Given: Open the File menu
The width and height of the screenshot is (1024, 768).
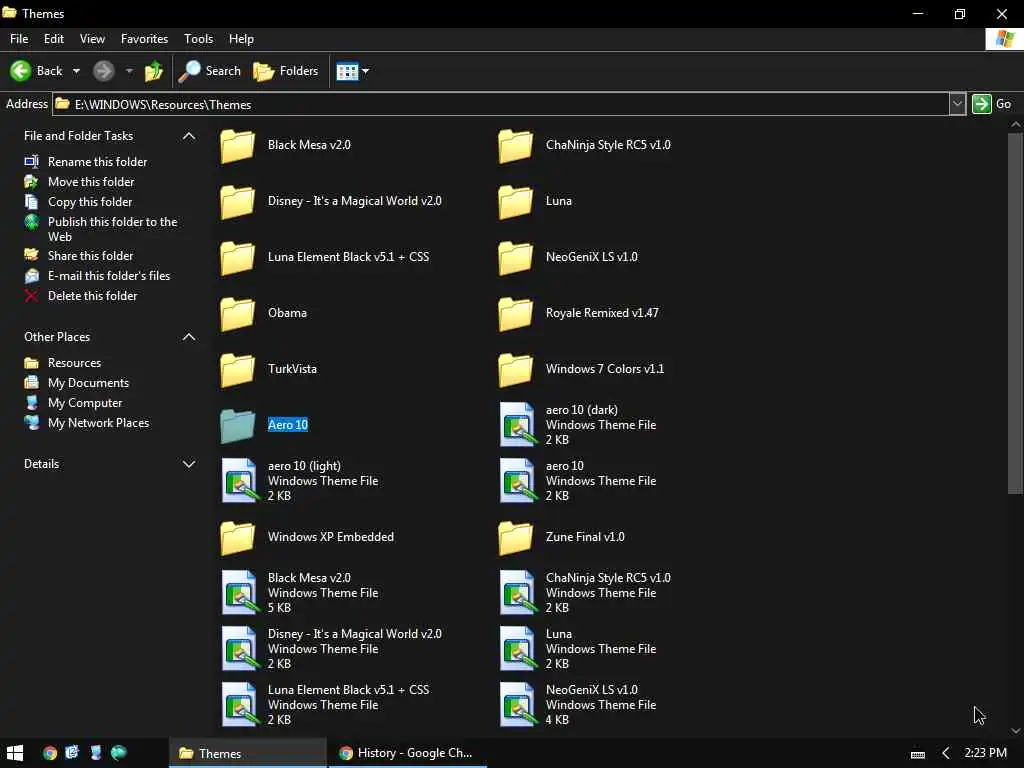Looking at the screenshot, I should (x=19, y=39).
